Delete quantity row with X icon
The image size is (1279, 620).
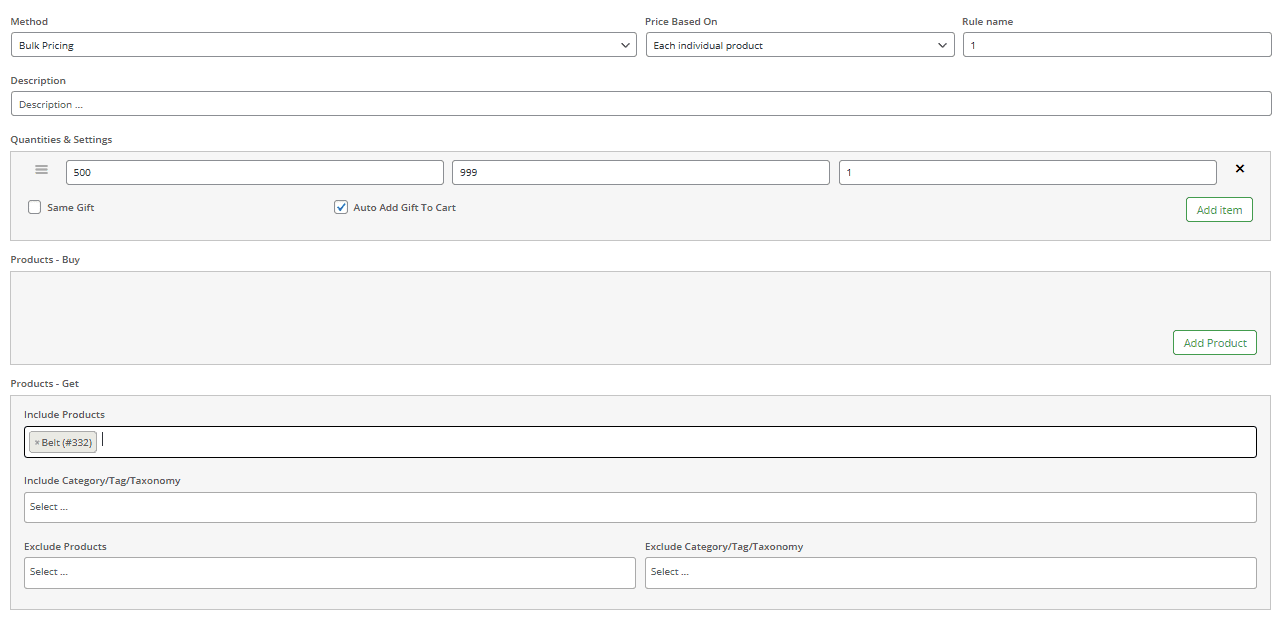tap(1240, 169)
